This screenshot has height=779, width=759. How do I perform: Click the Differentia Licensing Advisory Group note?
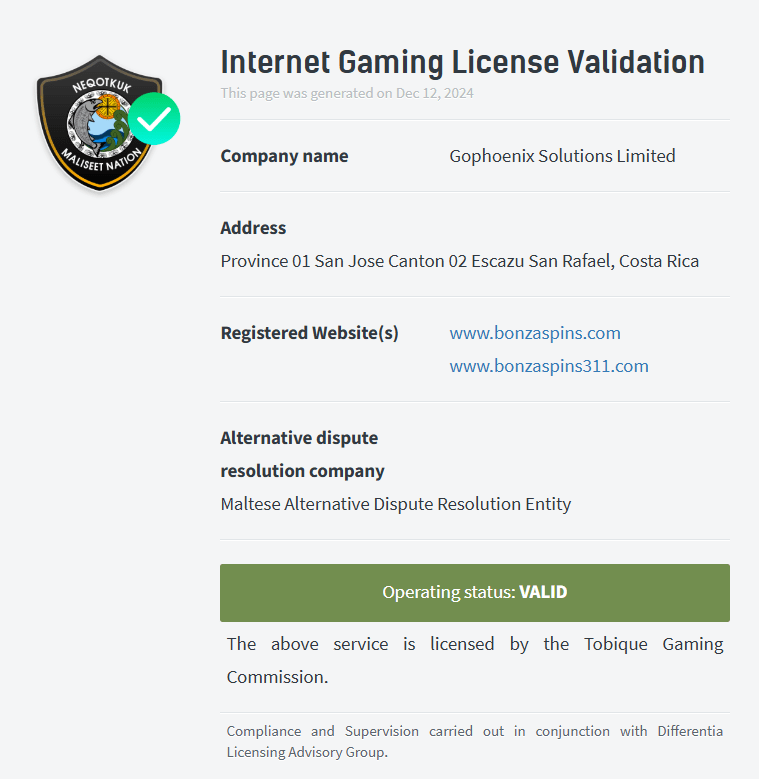(x=475, y=741)
